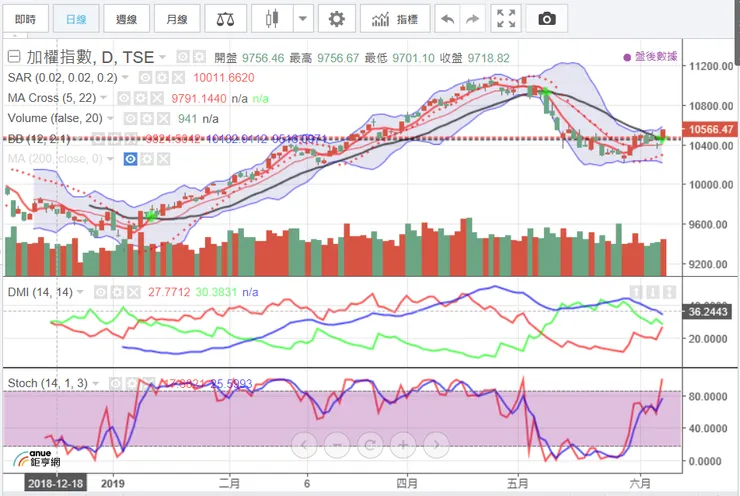
Task: Collapse the indicator legend with minus box
Action: coord(14,57)
